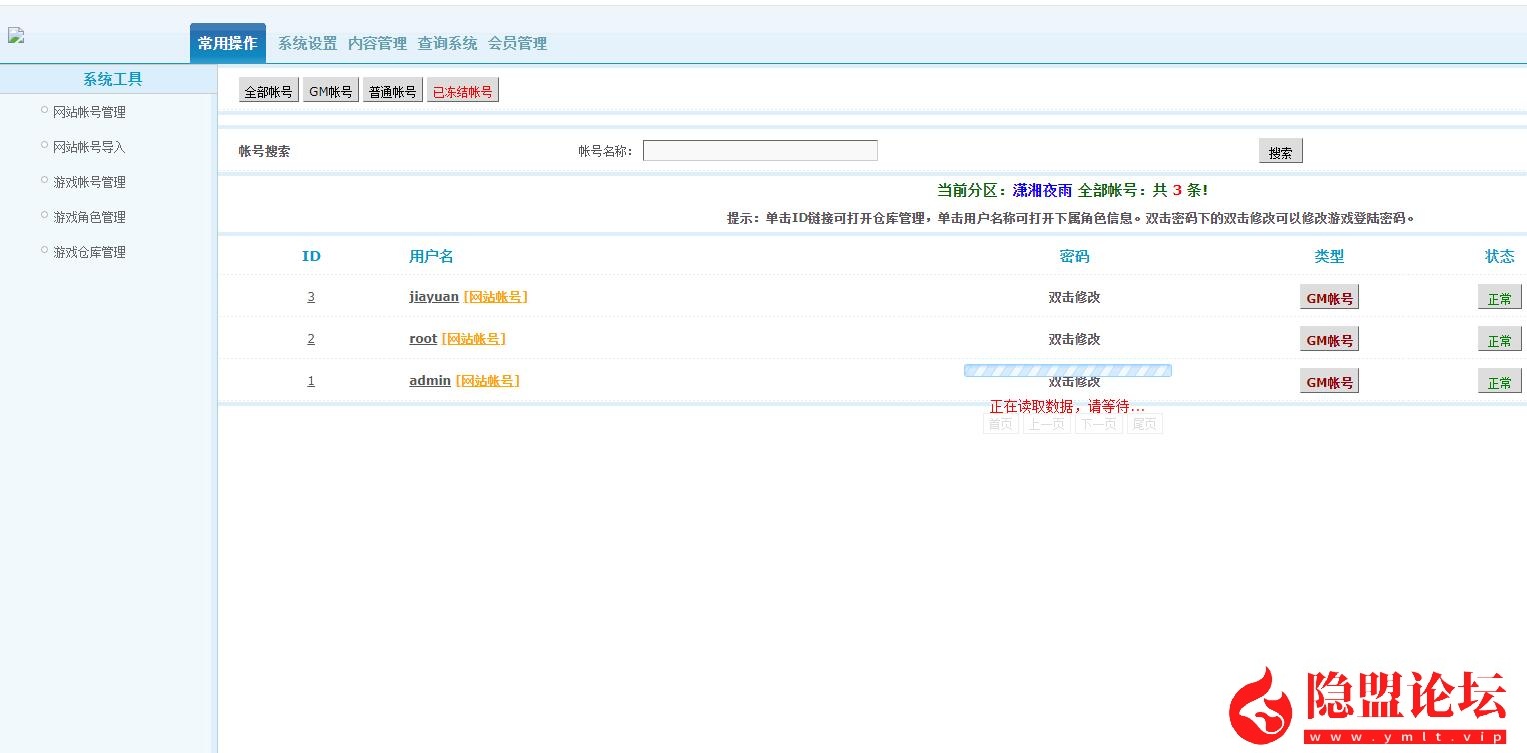Click the 状态 column header
Image resolution: width=1527 pixels, height=753 pixels.
tap(1500, 256)
